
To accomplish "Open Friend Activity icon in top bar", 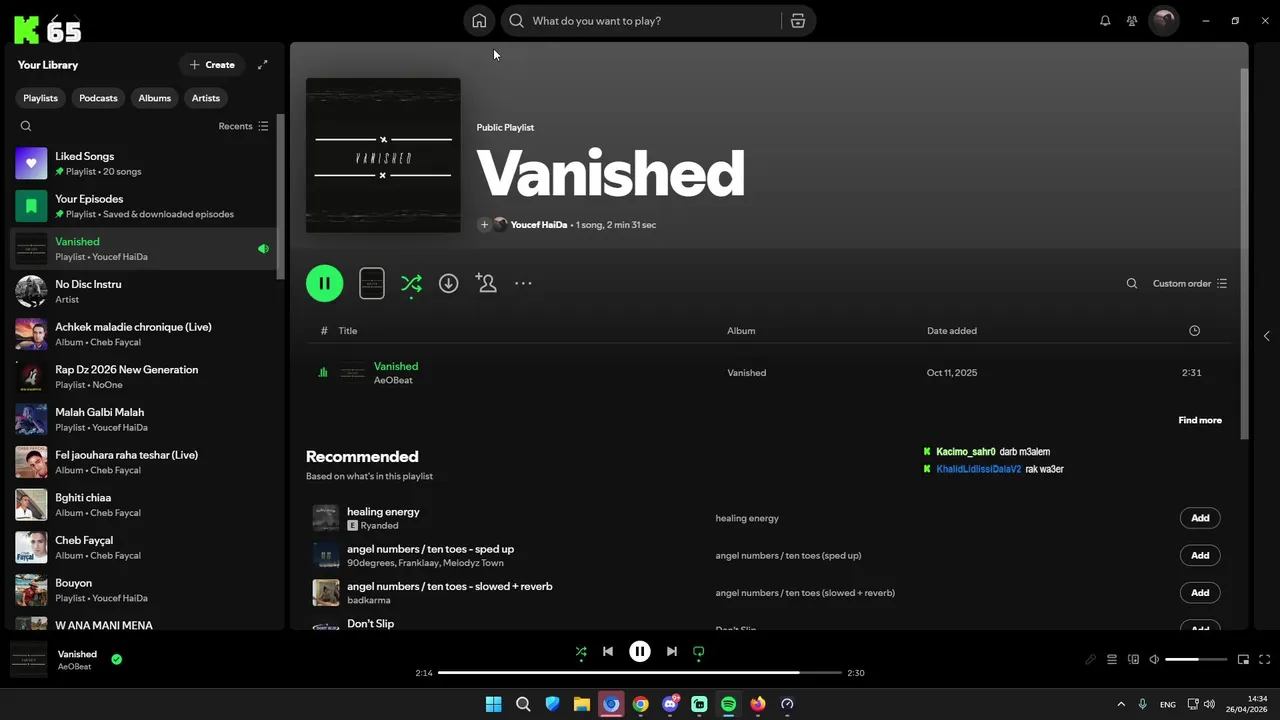I will click(x=1132, y=20).
